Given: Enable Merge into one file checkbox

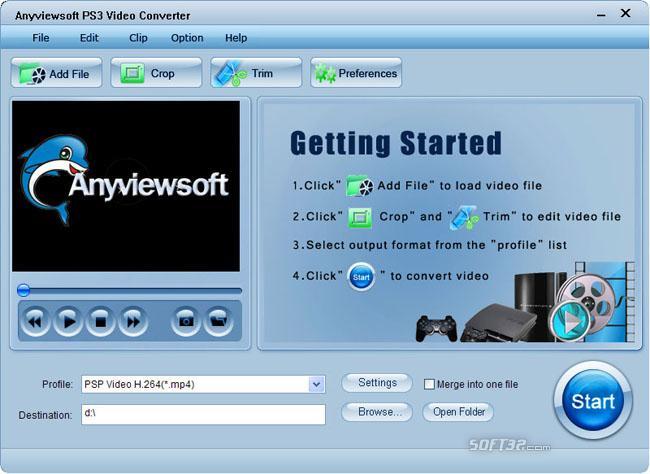Looking at the screenshot, I should coord(429,384).
